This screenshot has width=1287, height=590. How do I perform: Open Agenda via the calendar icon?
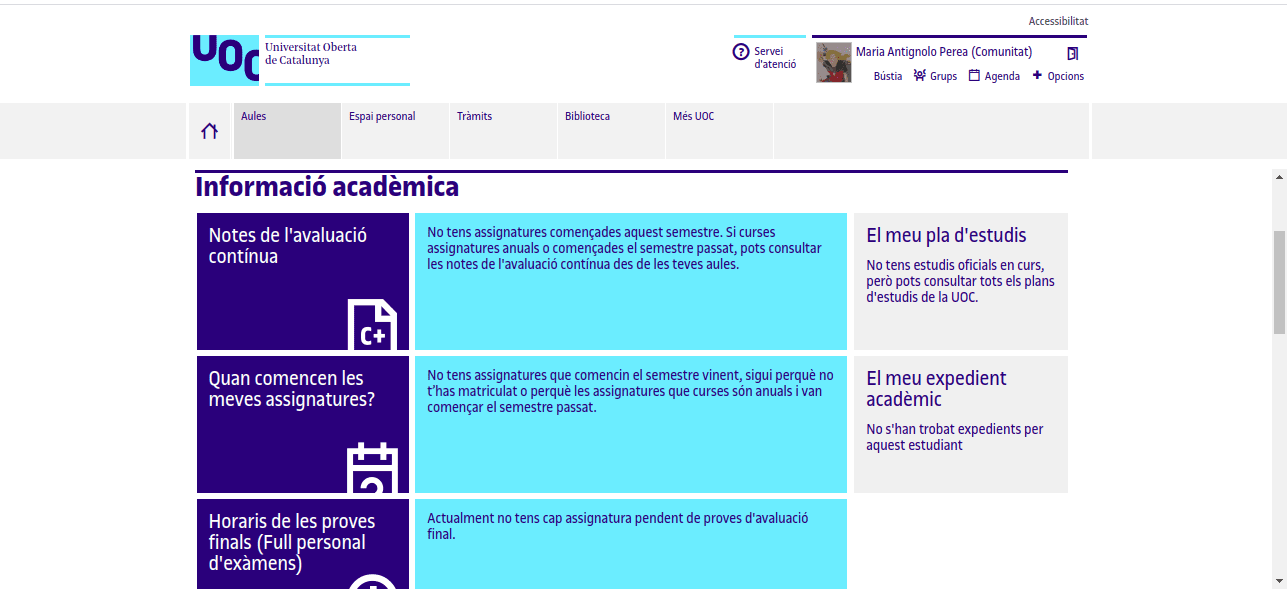point(974,76)
